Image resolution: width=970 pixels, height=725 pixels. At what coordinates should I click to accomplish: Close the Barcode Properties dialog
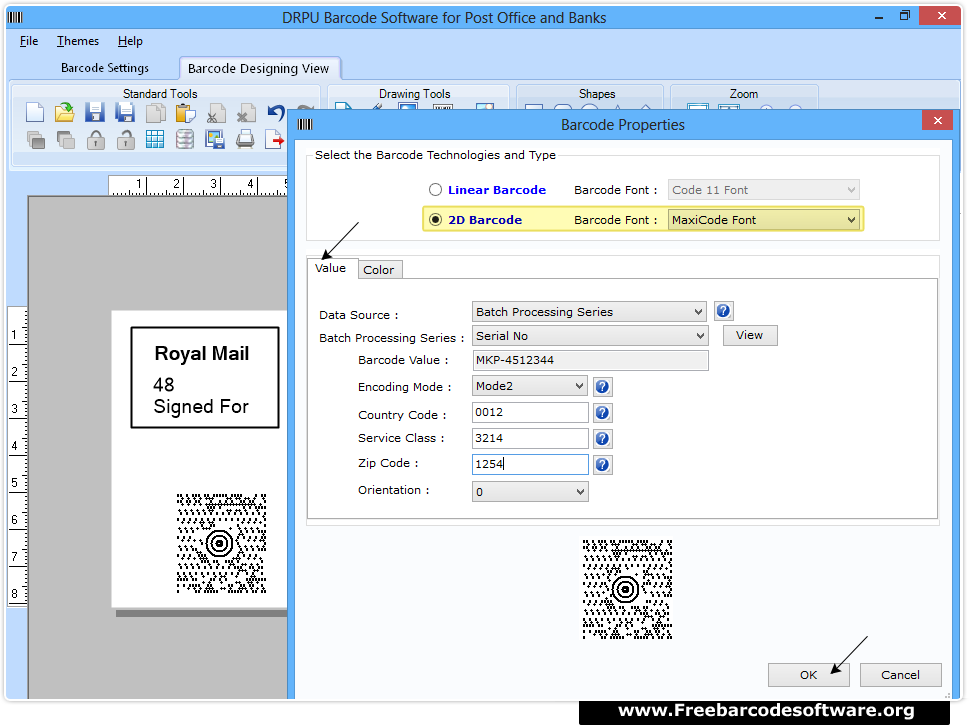pyautogui.click(x=937, y=121)
